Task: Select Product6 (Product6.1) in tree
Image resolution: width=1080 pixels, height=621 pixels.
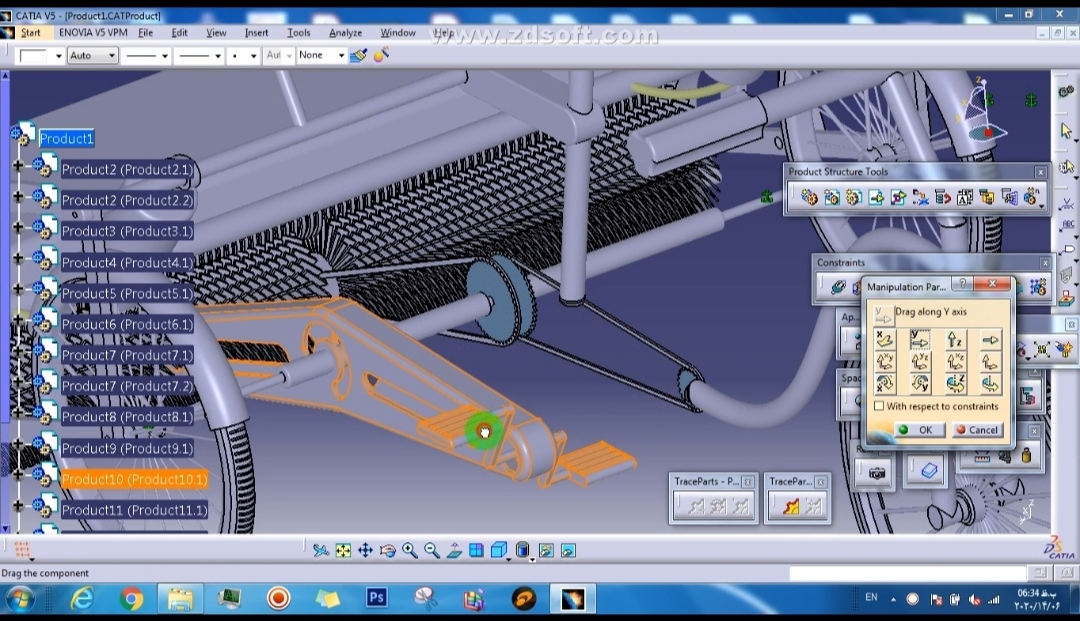Action: 127,324
